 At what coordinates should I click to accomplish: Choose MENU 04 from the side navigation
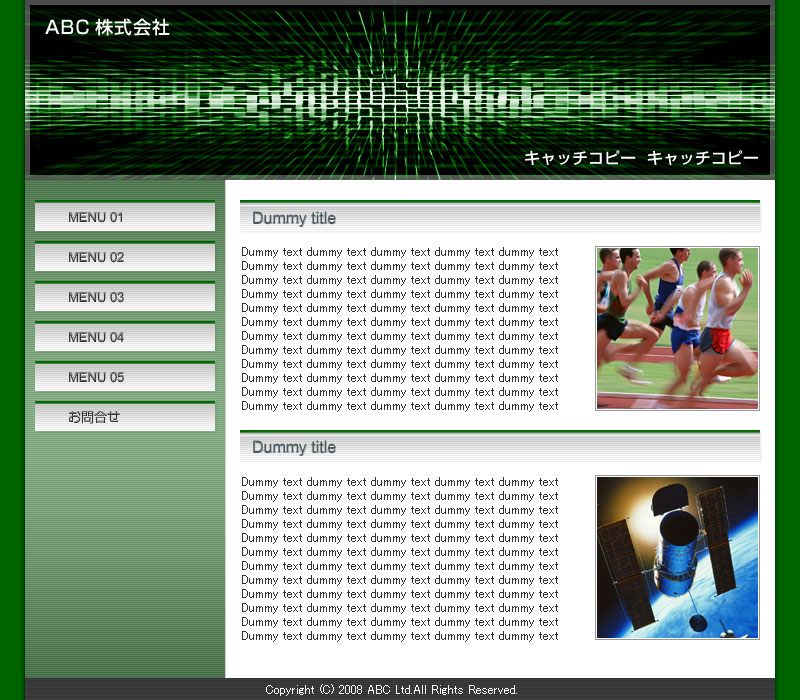124,337
